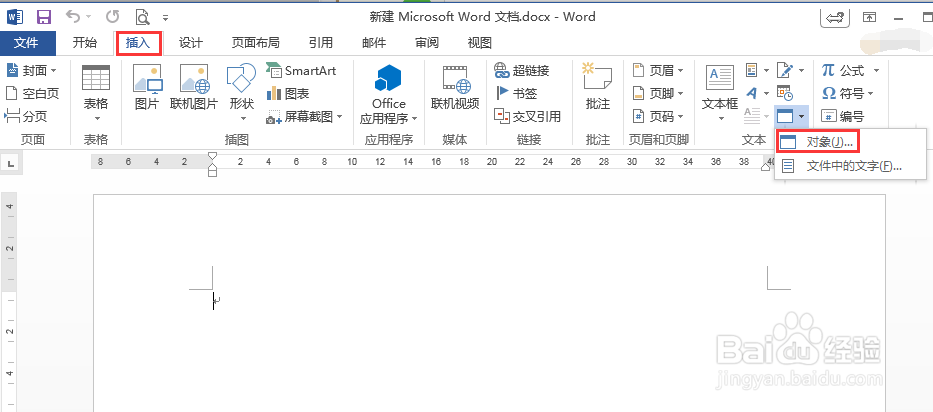Viewport: 933px width, 412px height.
Task: Open the 视图 tab
Action: click(480, 43)
